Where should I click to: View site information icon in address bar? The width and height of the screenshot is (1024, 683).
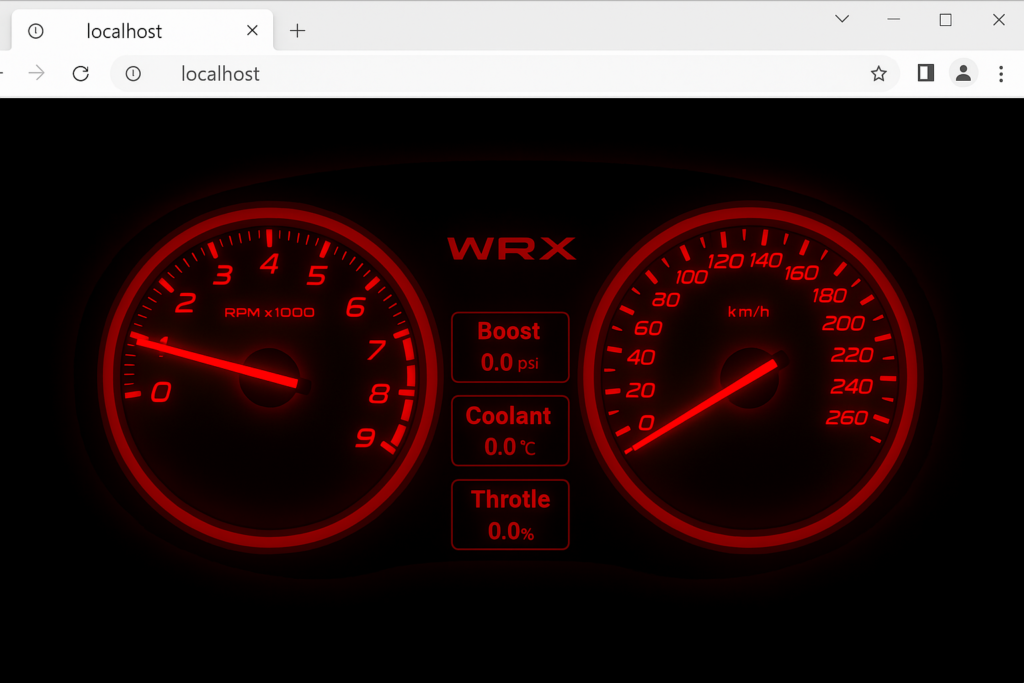coord(133,73)
